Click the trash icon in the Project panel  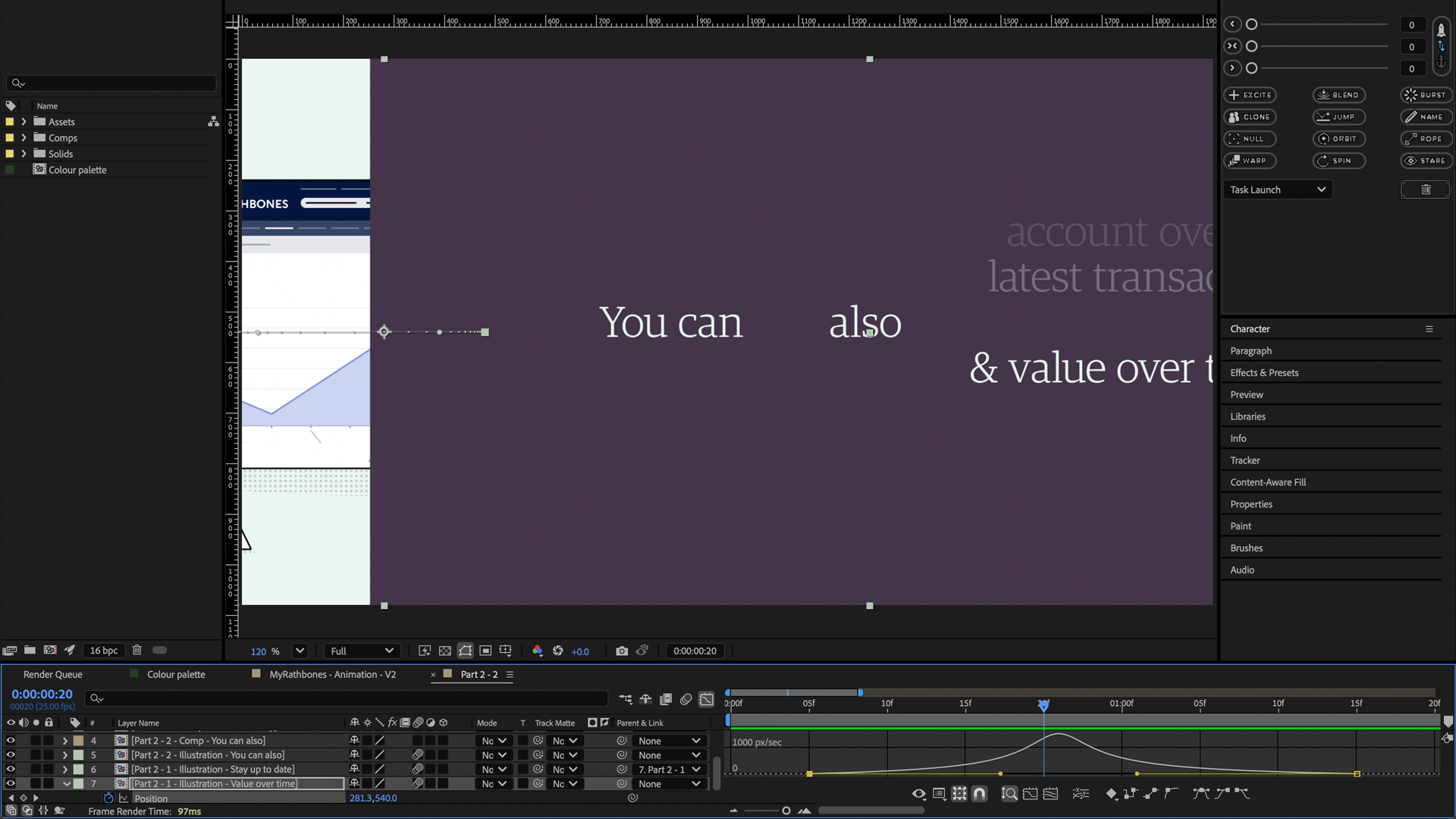click(x=137, y=650)
